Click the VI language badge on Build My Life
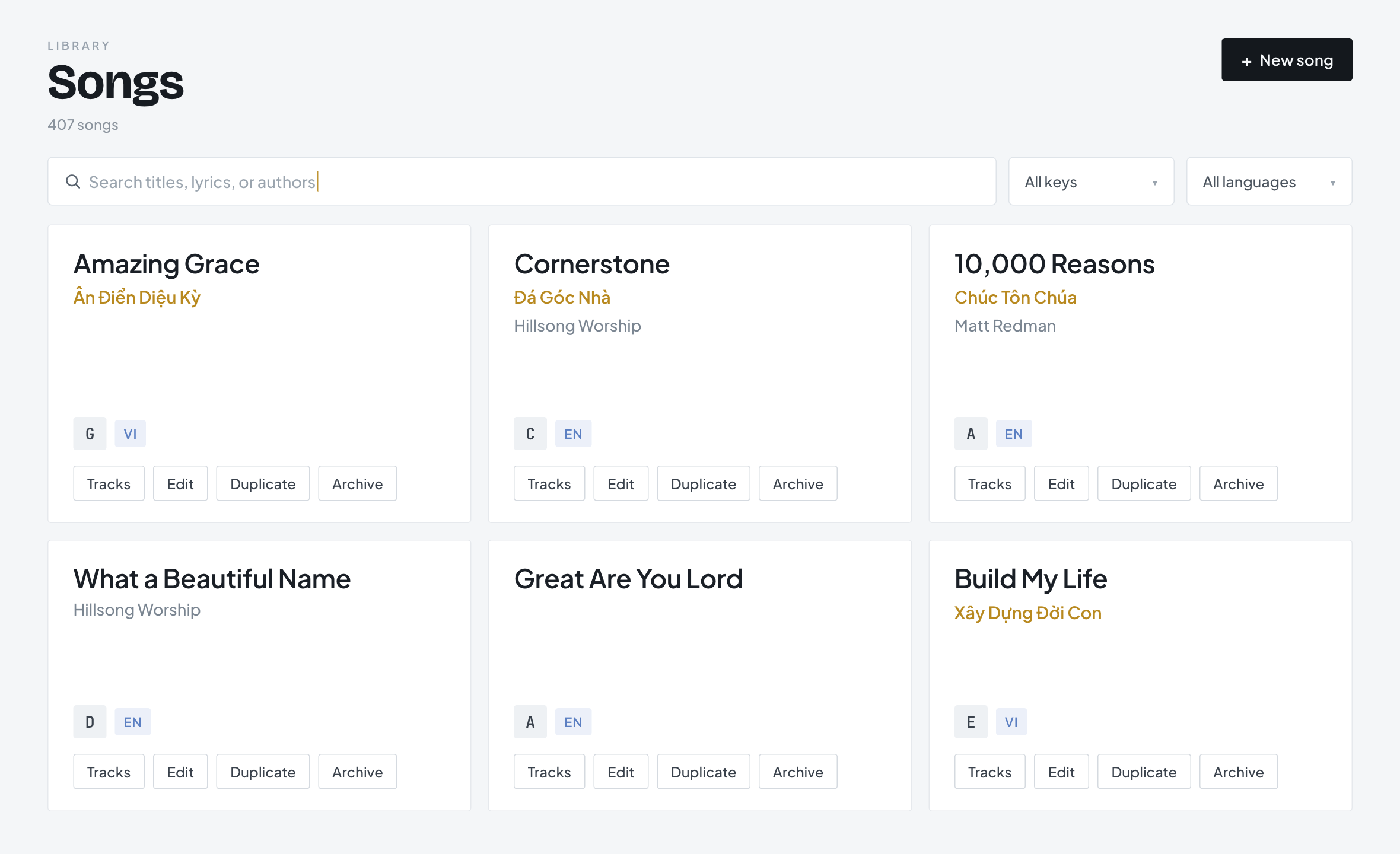This screenshot has height=854, width=1400. point(1011,722)
